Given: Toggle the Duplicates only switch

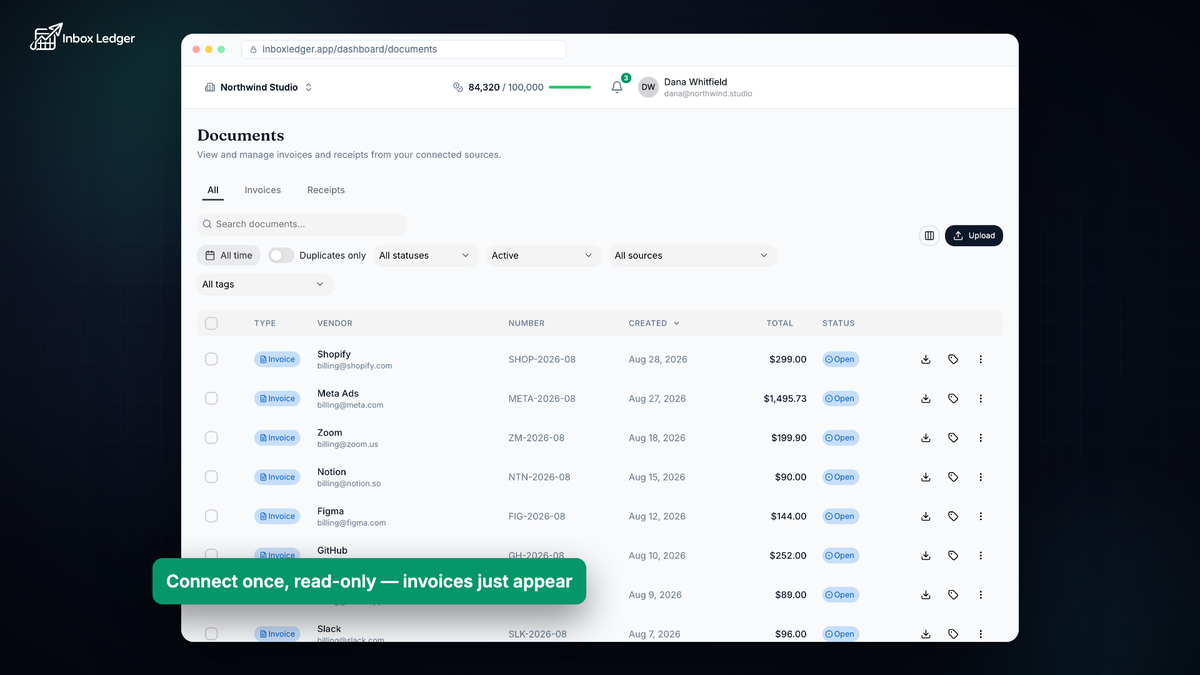Looking at the screenshot, I should point(281,255).
